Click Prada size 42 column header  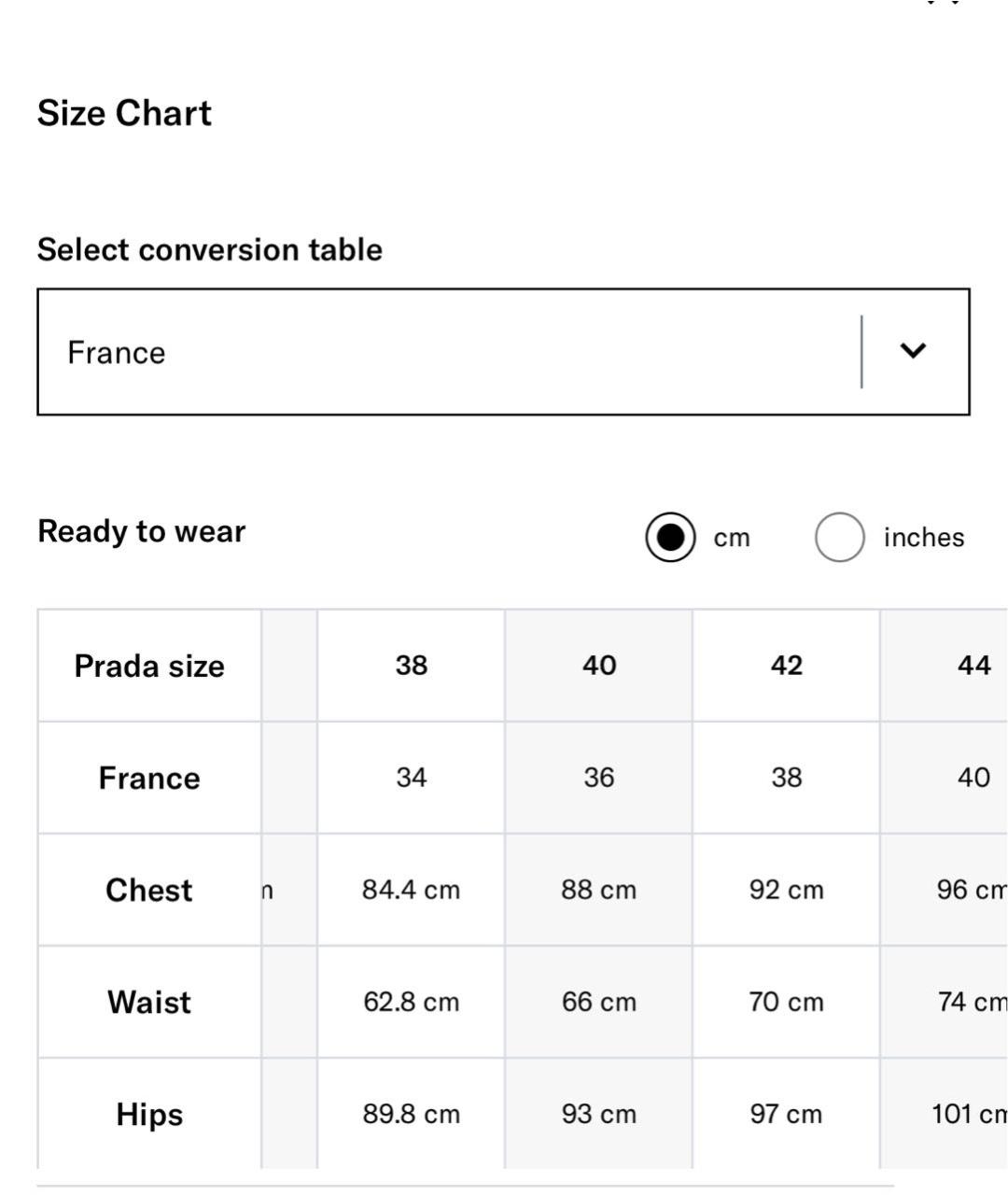coord(787,666)
